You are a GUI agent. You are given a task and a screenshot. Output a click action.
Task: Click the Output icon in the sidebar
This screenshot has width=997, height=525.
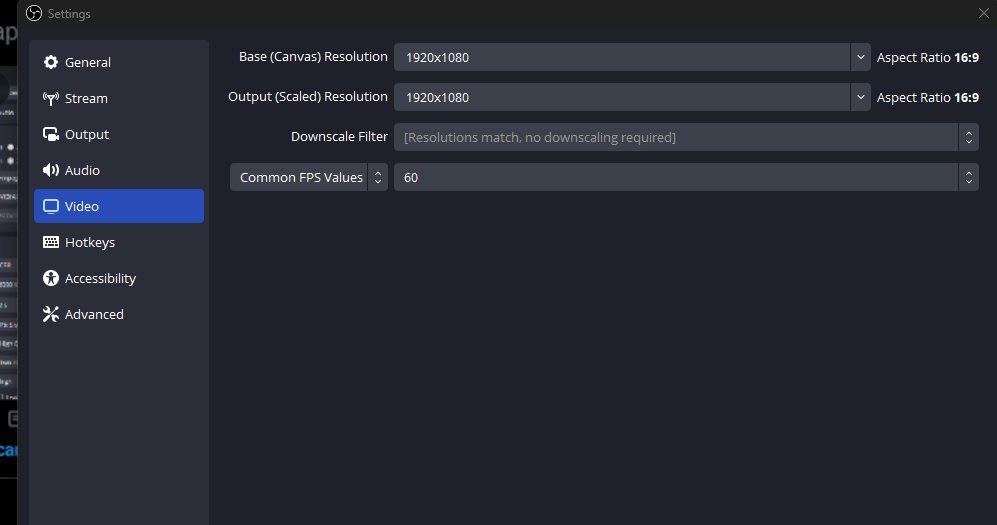51,135
